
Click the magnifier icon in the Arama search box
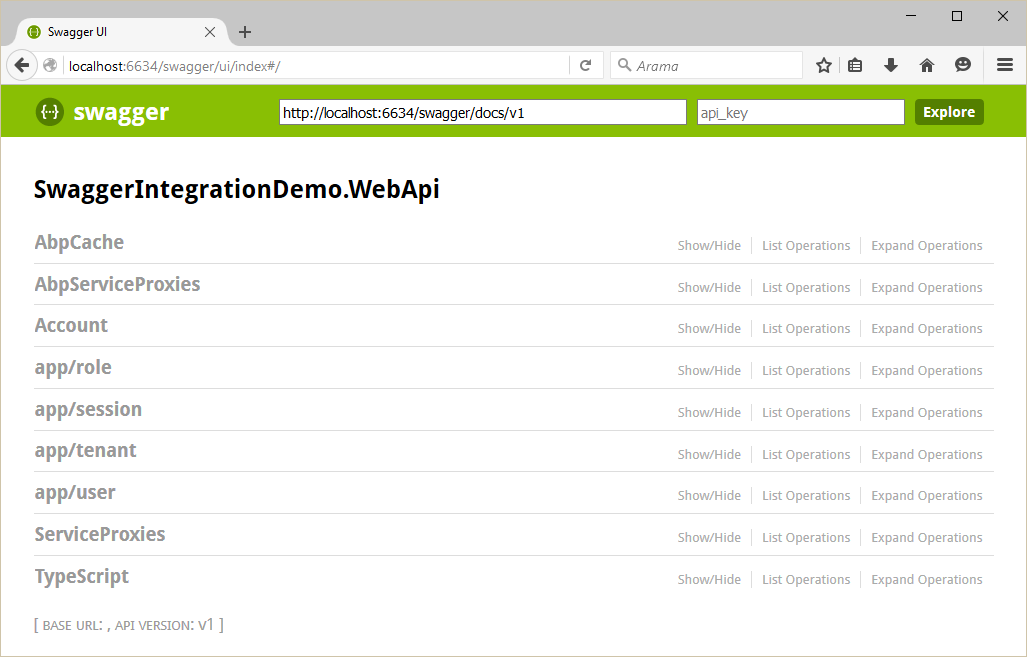(x=624, y=65)
